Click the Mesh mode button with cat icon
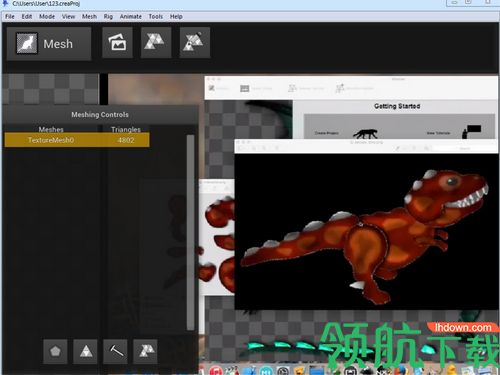Screen dimensions: 500x375 point(49,43)
